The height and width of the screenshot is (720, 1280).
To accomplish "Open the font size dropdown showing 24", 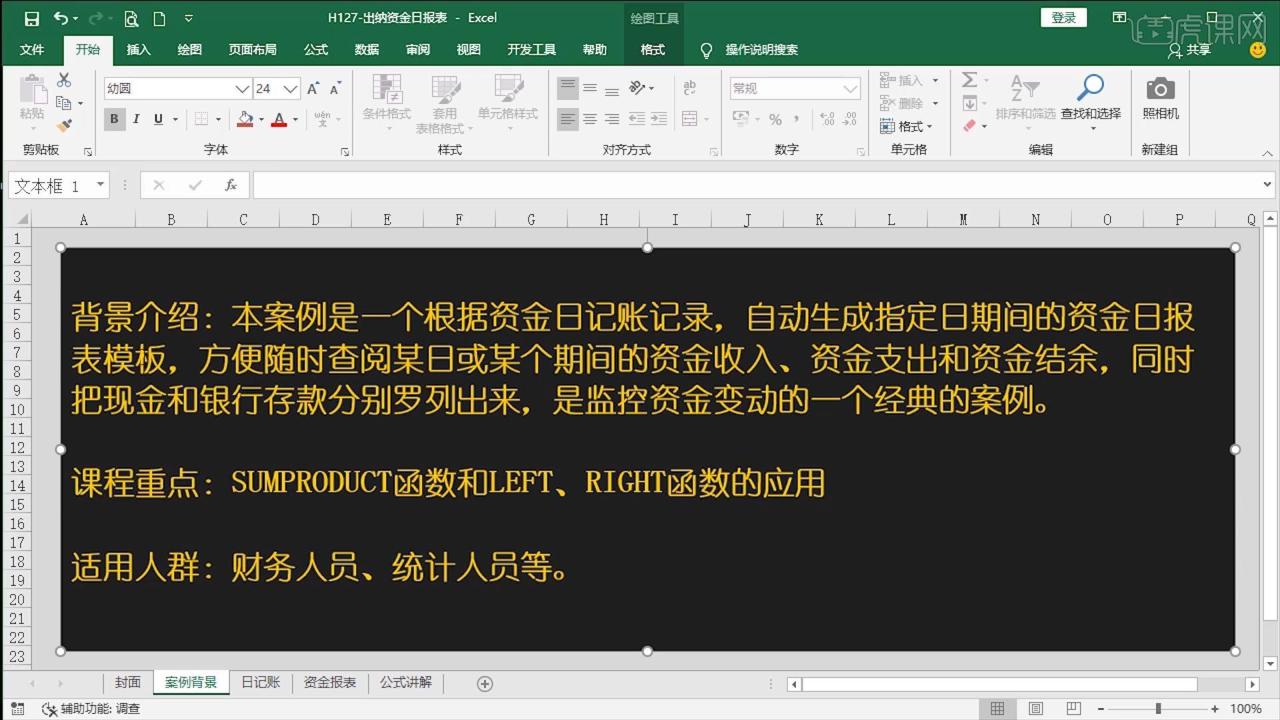I will click(x=290, y=89).
